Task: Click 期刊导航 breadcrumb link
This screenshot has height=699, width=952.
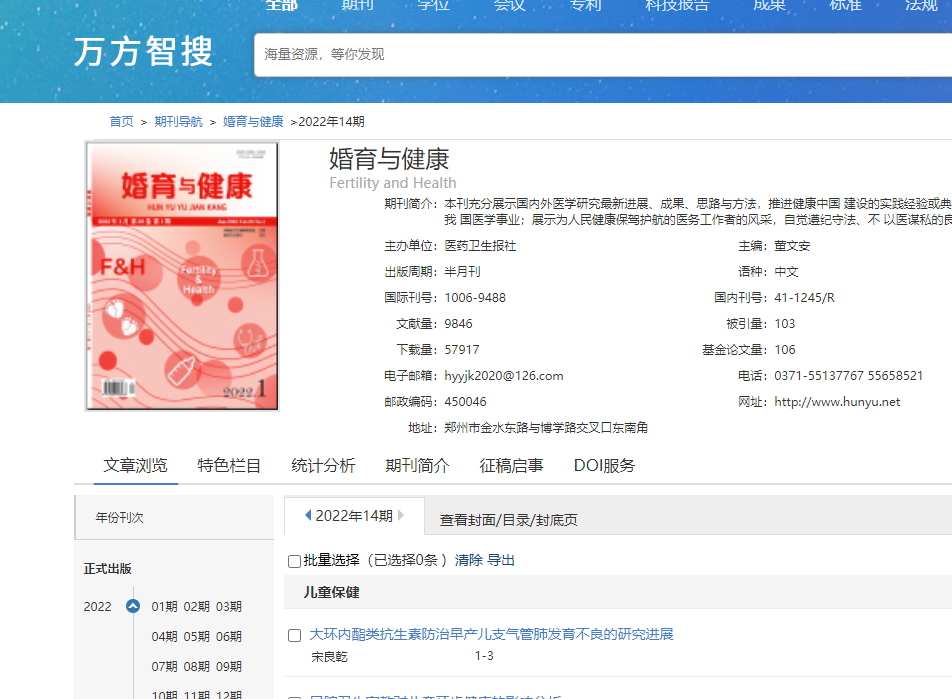Action: click(178, 122)
